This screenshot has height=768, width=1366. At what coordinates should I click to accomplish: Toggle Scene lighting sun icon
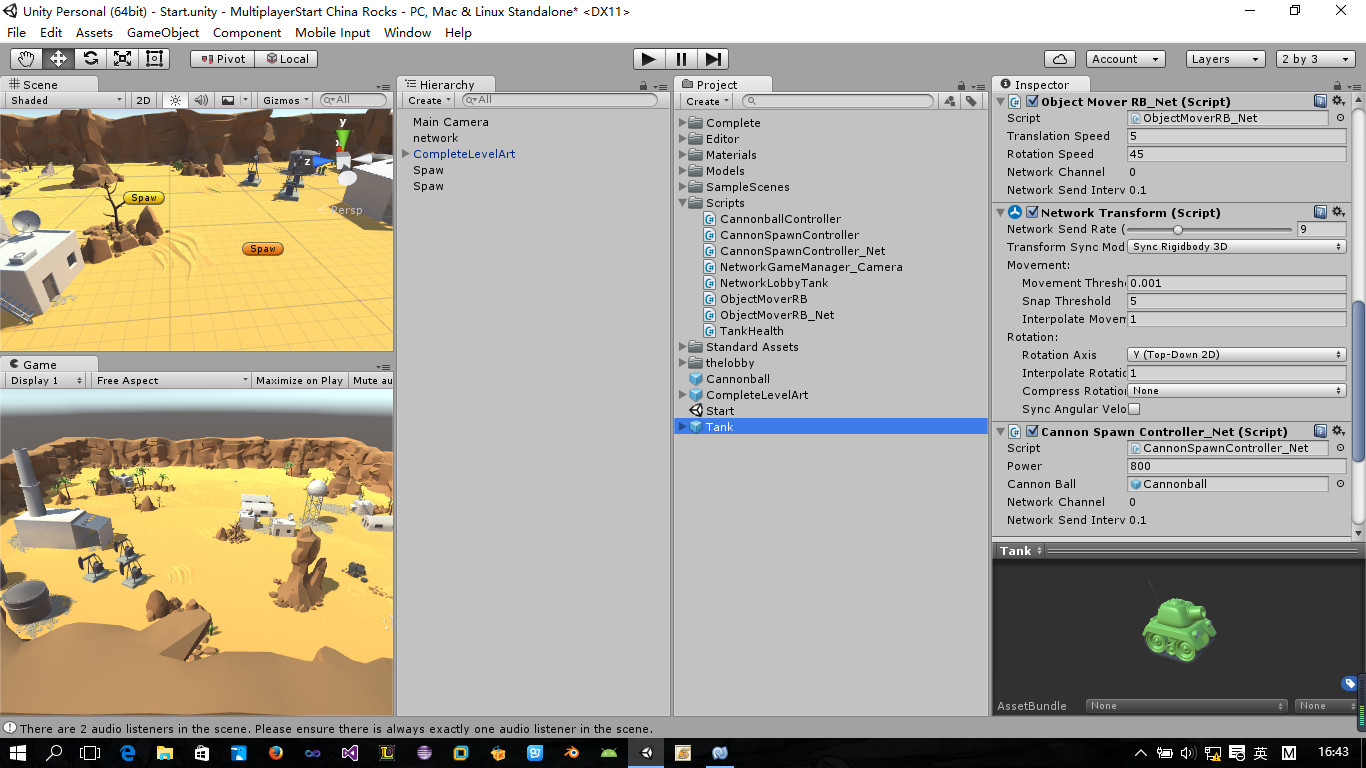click(x=175, y=100)
